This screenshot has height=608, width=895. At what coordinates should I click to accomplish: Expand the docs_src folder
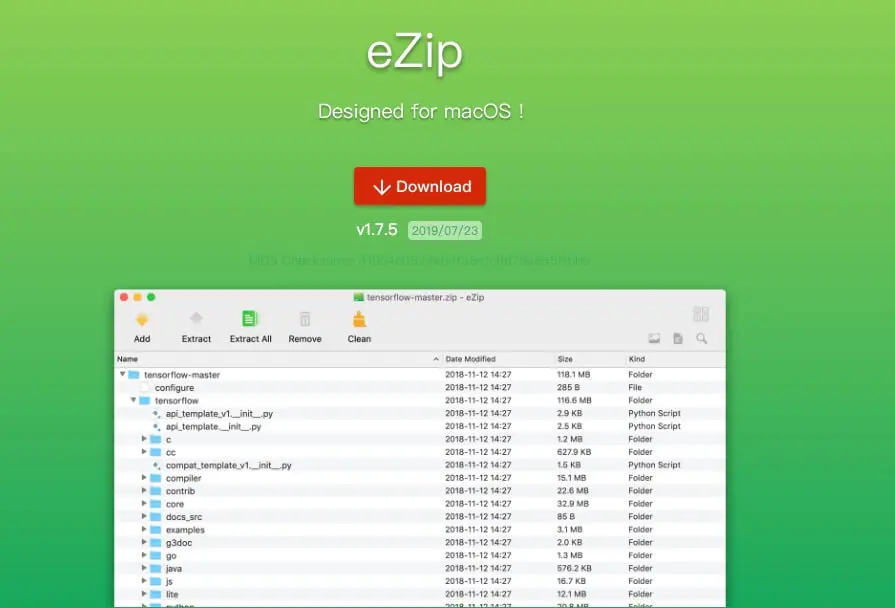coord(144,516)
